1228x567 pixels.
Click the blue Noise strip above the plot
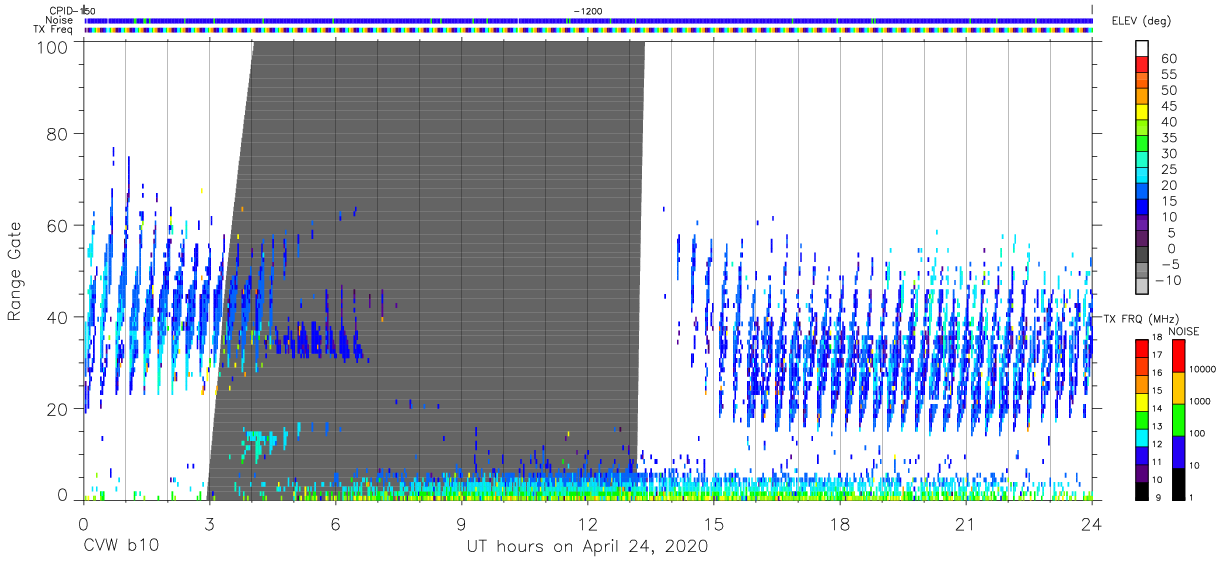point(588,20)
